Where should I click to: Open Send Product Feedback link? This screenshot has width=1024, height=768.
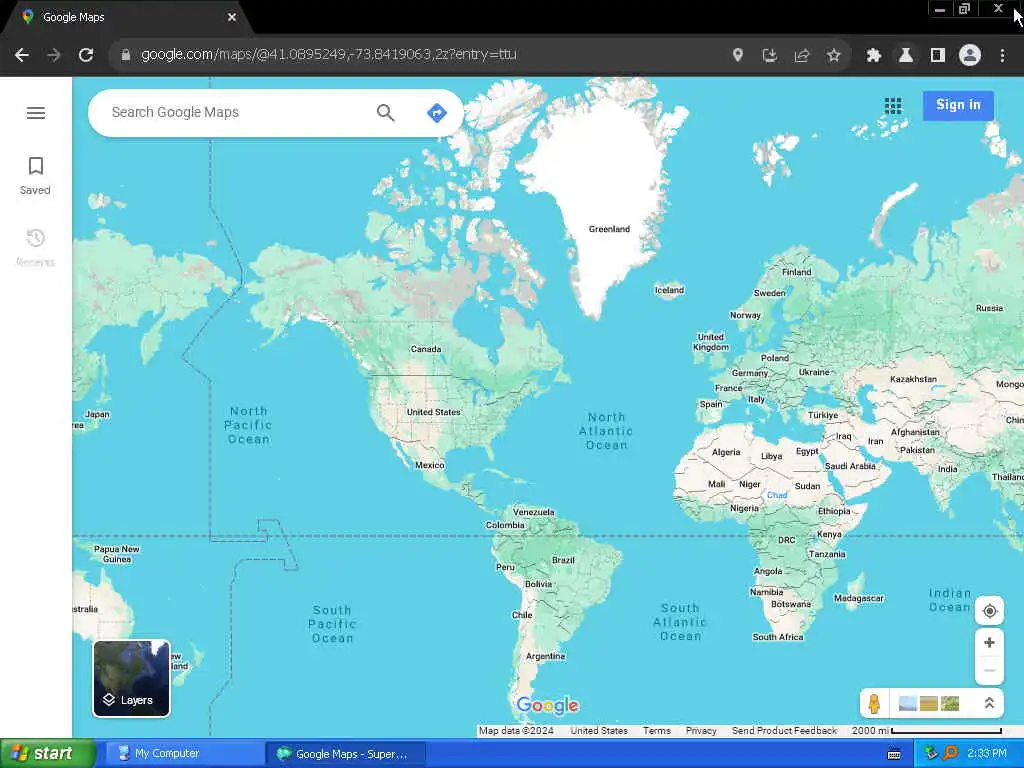point(784,730)
